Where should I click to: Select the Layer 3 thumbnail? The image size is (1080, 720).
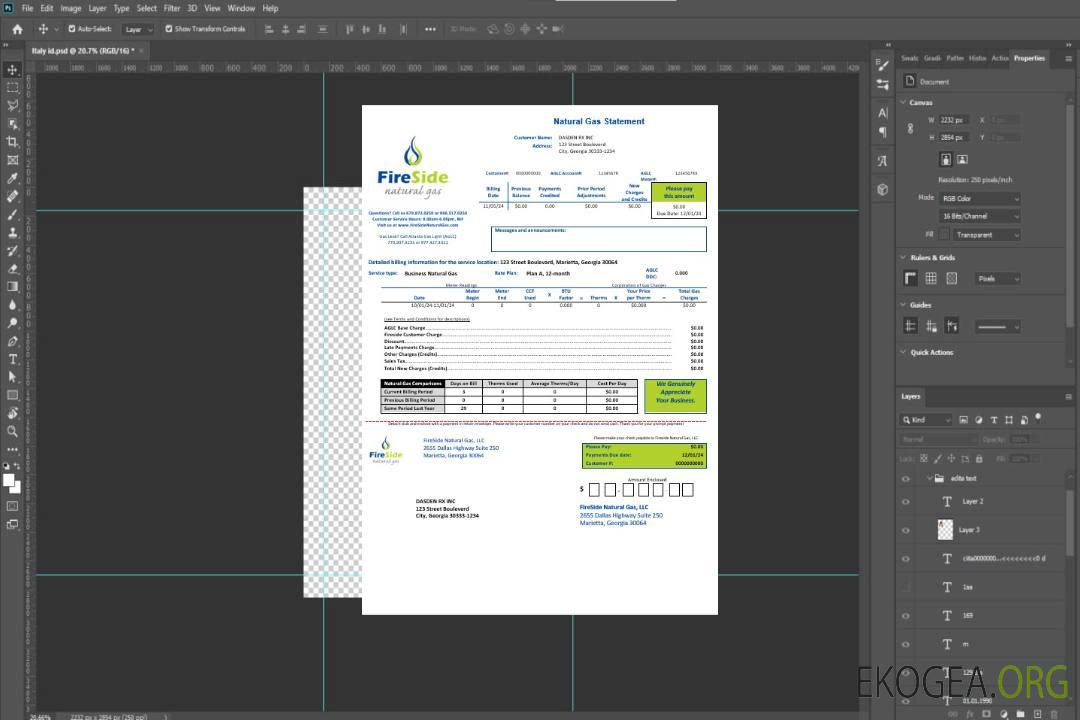pos(946,530)
